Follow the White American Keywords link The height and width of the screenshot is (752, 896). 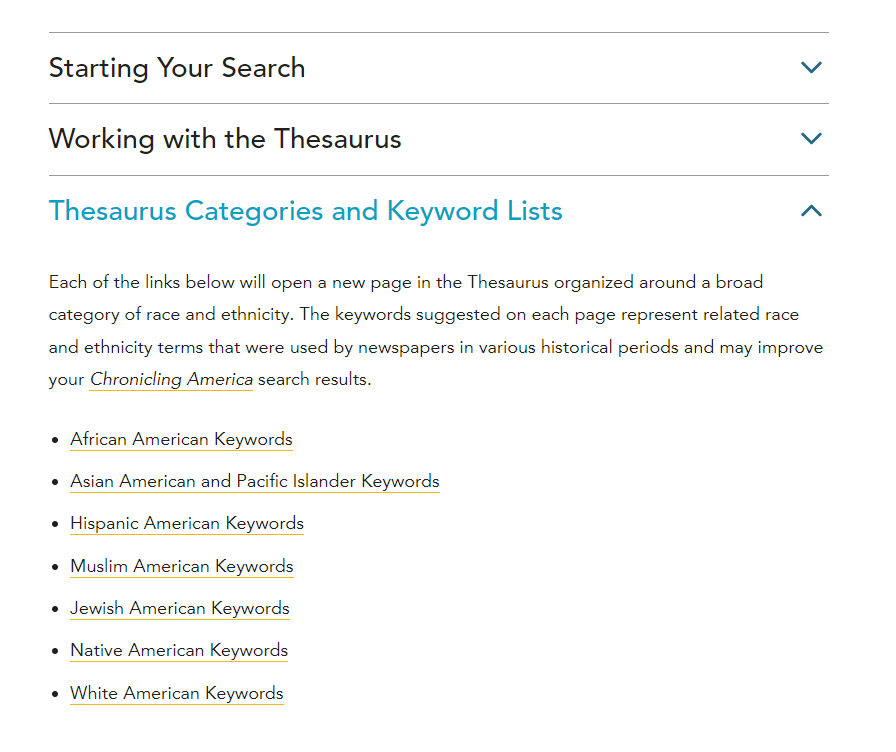pos(176,693)
